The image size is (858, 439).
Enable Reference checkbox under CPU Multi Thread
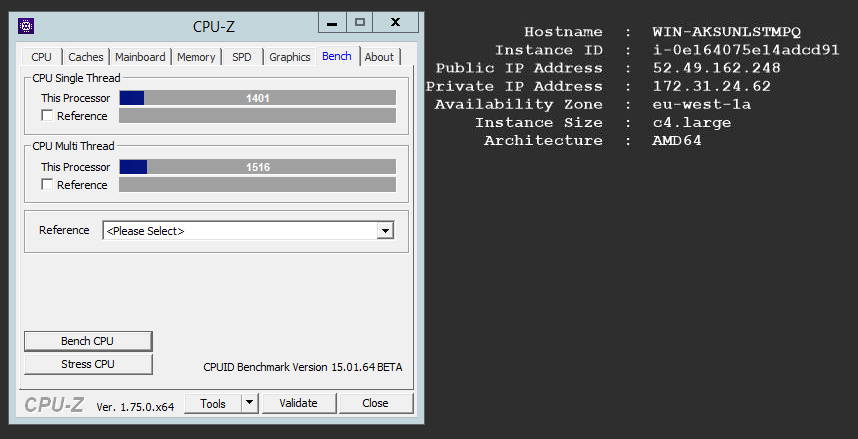click(x=48, y=184)
